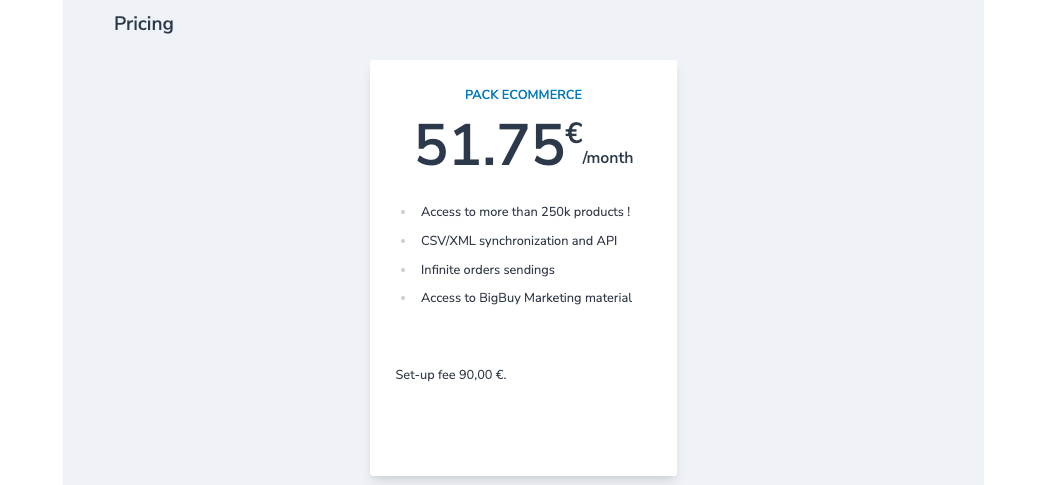Click 'Access to more than 250k products' item
1041x485 pixels.
(x=526, y=212)
